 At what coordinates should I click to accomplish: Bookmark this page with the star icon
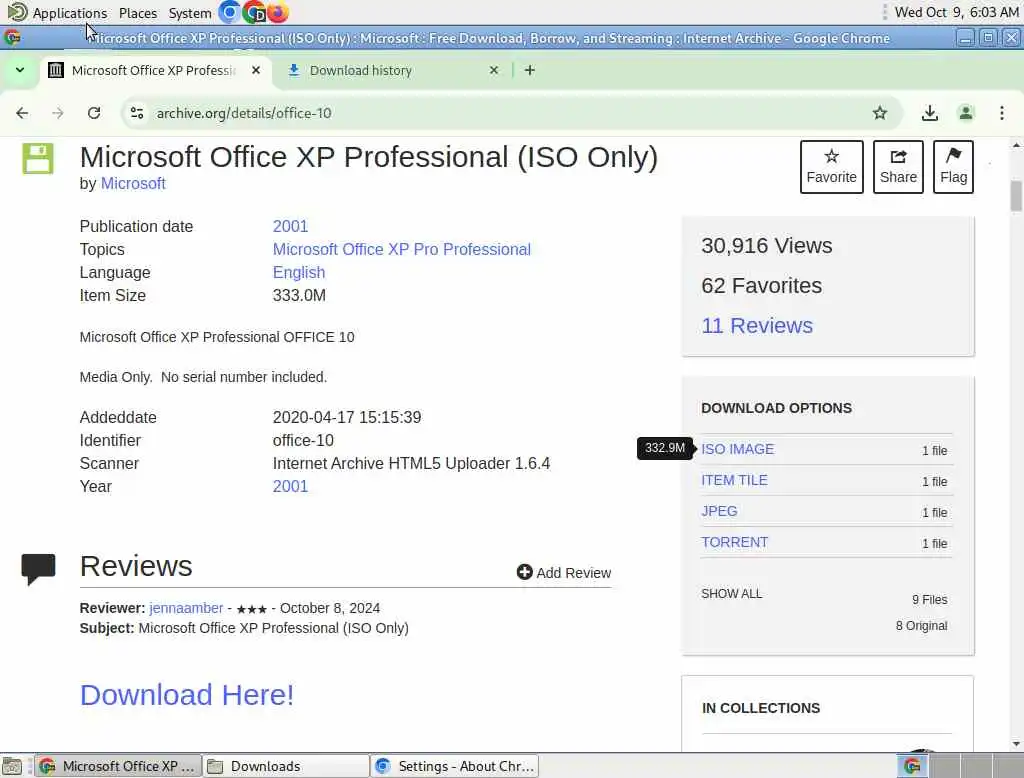[880, 113]
